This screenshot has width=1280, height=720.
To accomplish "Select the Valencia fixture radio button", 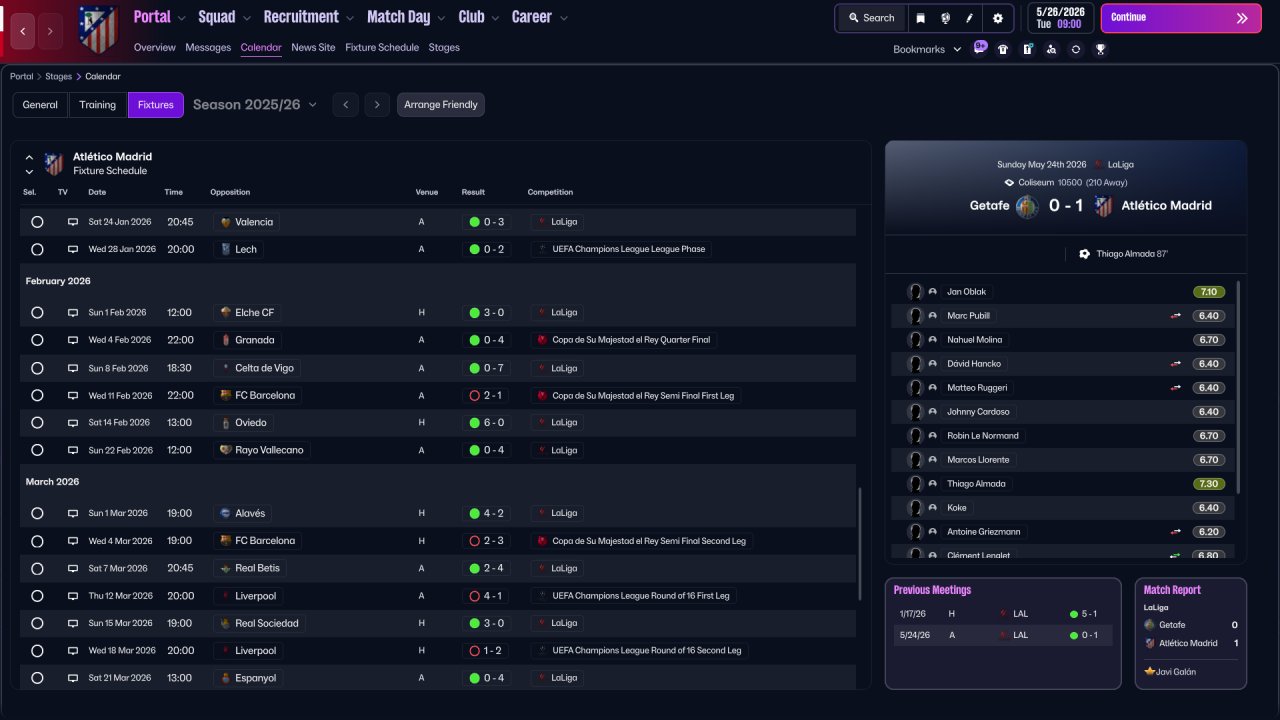I will coord(37,222).
